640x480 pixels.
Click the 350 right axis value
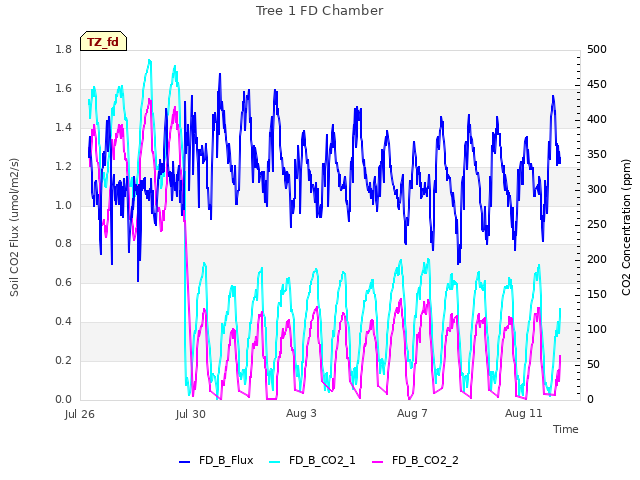click(x=597, y=155)
